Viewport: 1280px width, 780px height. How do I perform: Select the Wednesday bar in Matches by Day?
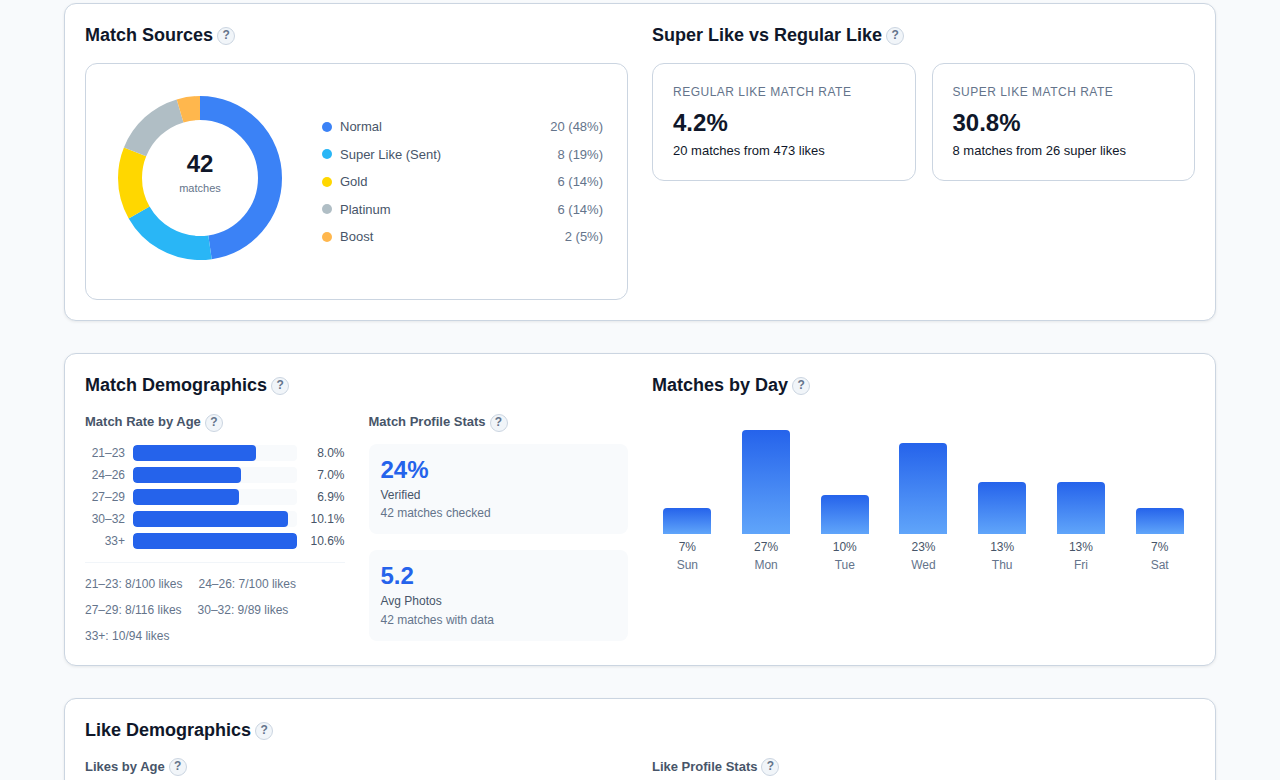pyautogui.click(x=923, y=487)
